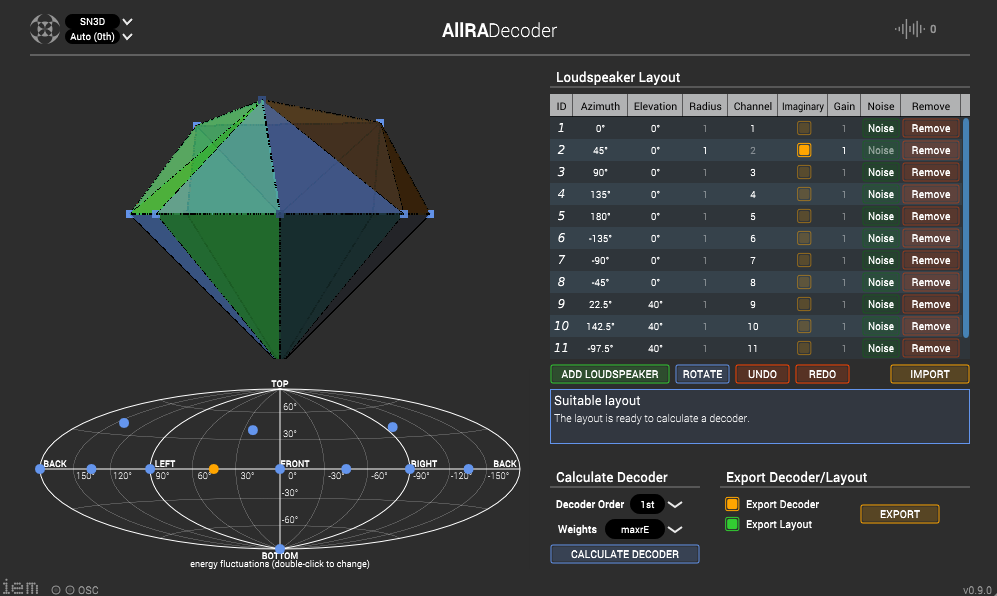997x596 pixels.
Task: Click the UNDO button
Action: tap(762, 374)
